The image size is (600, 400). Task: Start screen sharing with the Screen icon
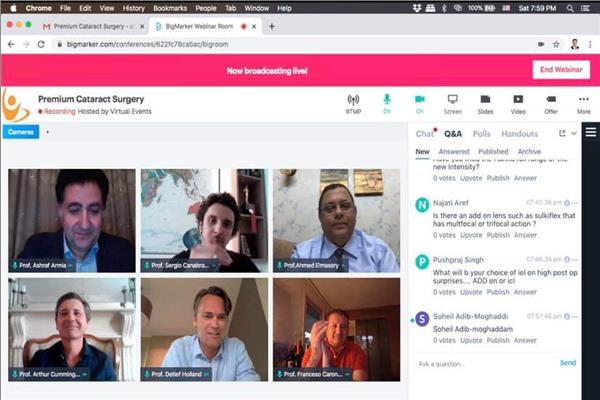[x=452, y=103]
